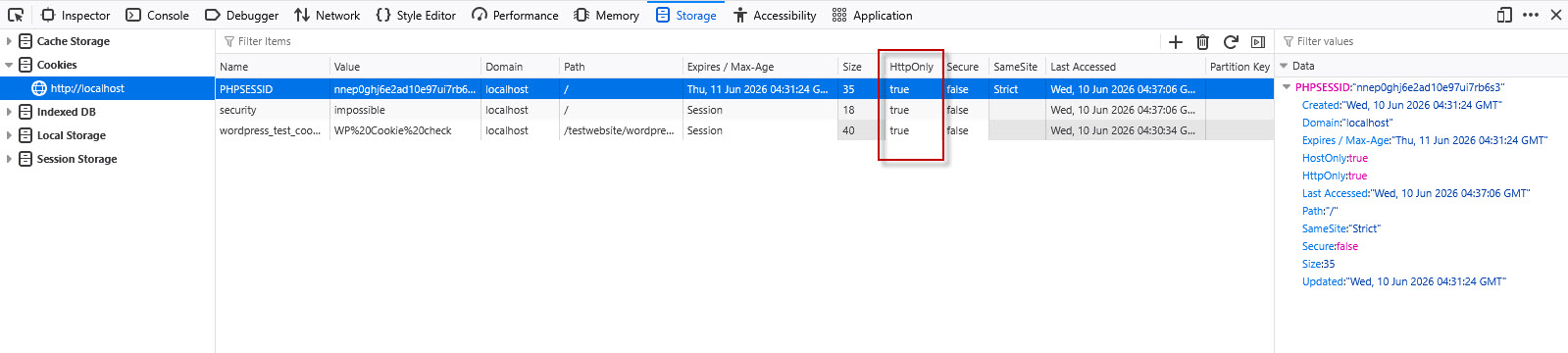This screenshot has width=1568, height=353.
Task: Expand the Indexed DB tree node
Action: coord(9,112)
